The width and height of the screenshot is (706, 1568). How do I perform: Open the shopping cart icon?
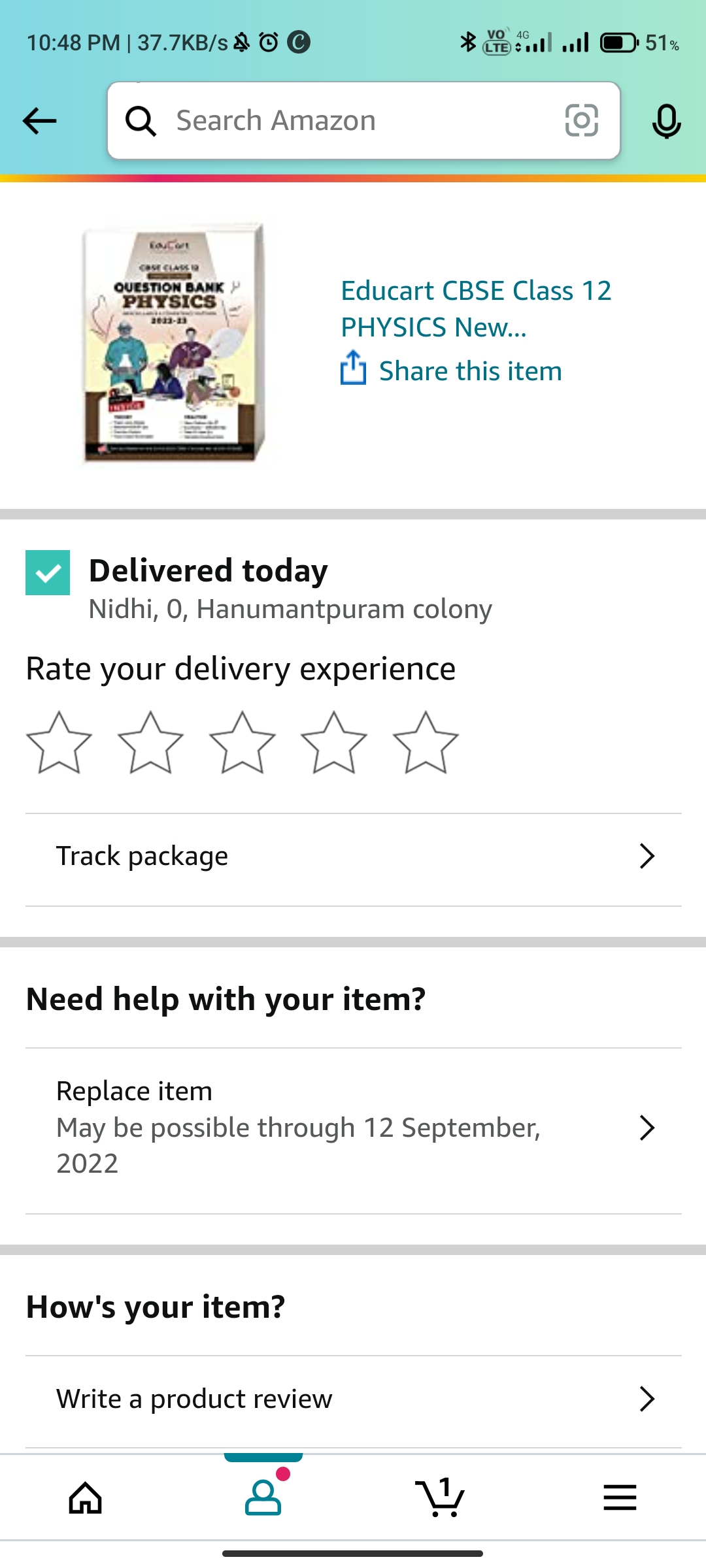(440, 1497)
